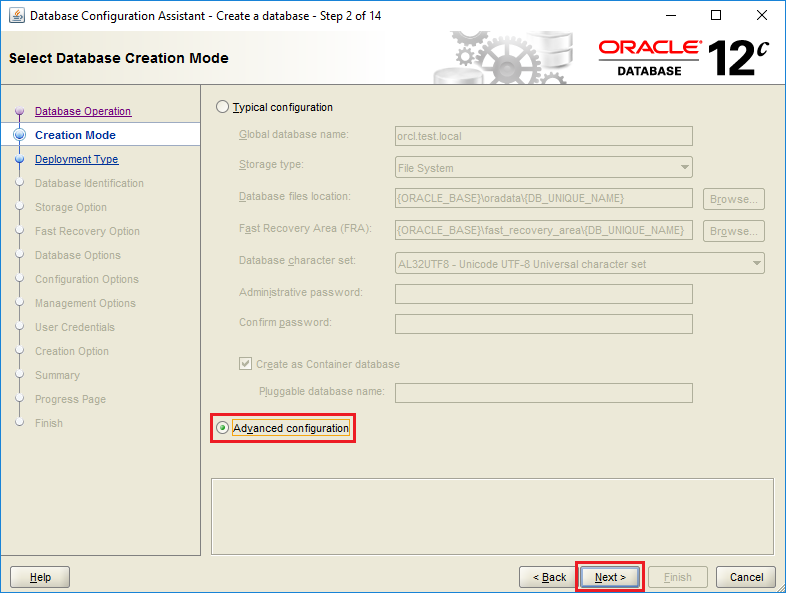The height and width of the screenshot is (593, 786).
Task: Click the Cancel button
Action: (x=746, y=577)
